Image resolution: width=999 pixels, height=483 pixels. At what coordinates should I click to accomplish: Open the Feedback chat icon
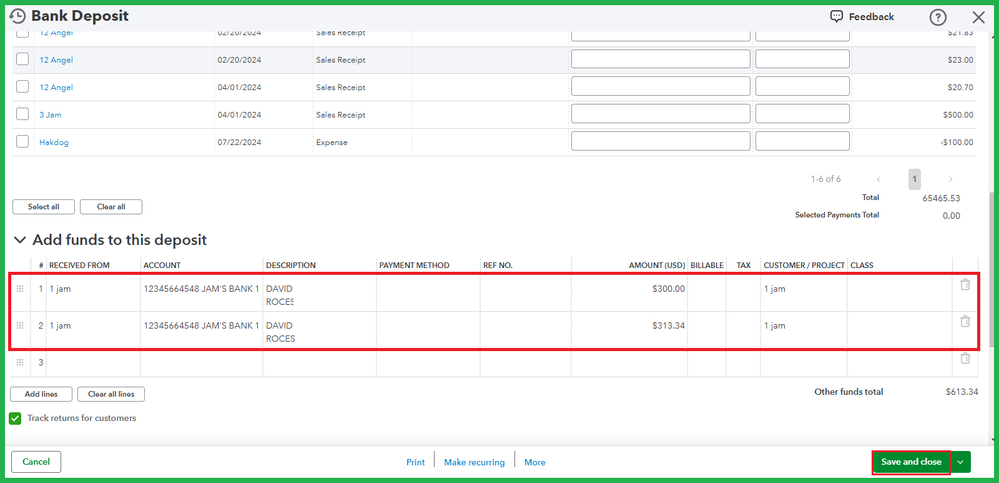coord(837,17)
